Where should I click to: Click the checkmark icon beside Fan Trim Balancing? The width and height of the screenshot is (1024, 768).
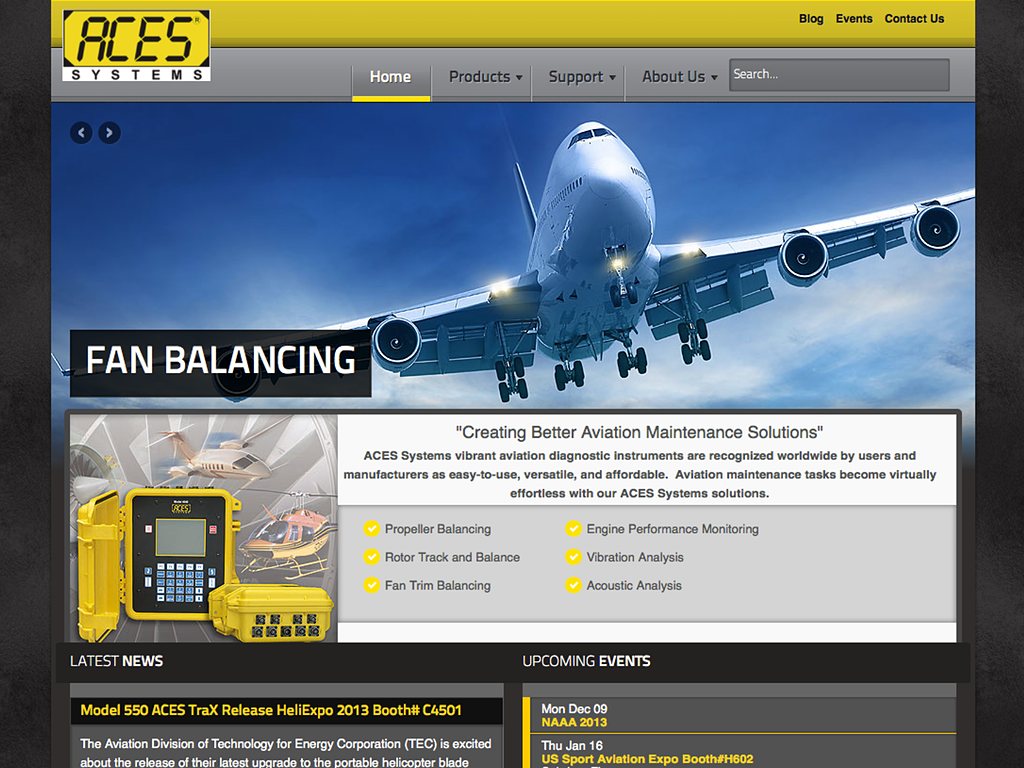(372, 584)
